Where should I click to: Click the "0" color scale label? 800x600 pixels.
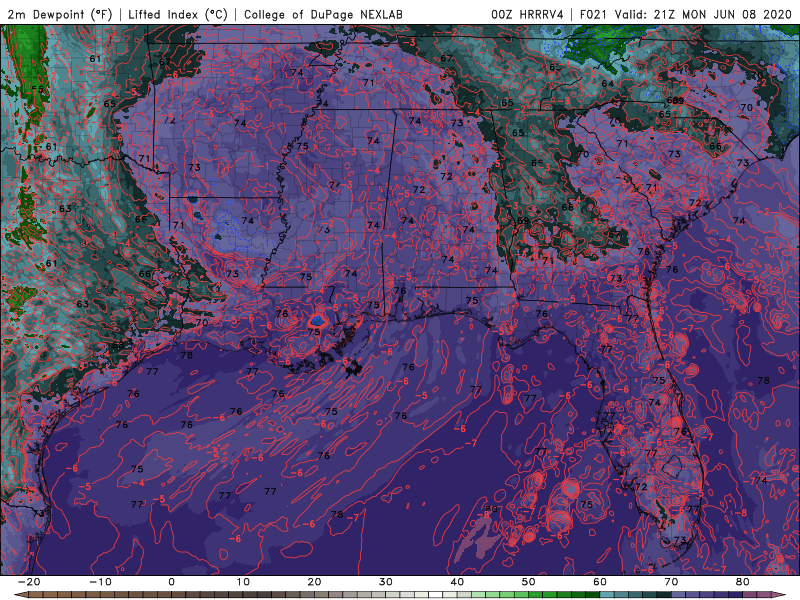[x=171, y=582]
